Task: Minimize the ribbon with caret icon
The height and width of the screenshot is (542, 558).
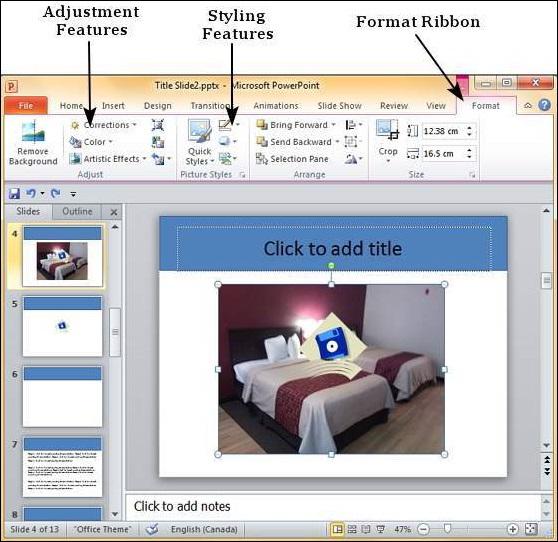Action: (x=528, y=105)
